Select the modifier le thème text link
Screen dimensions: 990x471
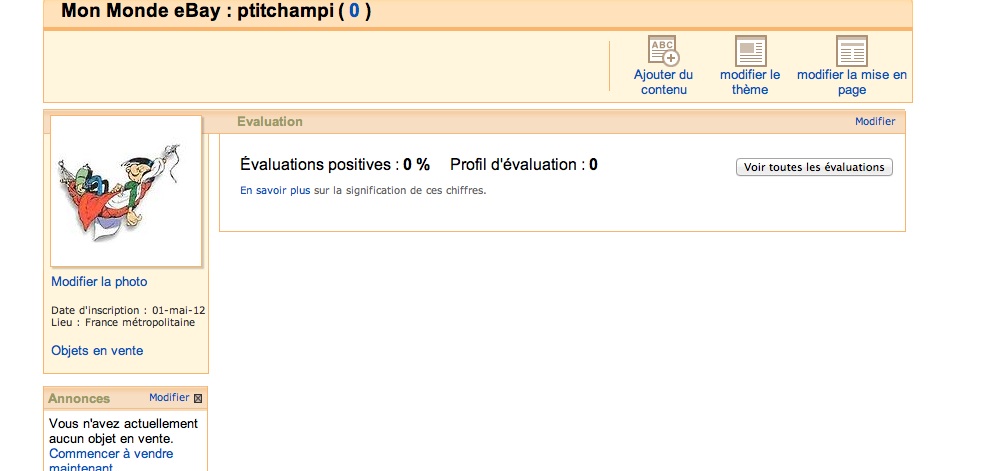pos(750,82)
